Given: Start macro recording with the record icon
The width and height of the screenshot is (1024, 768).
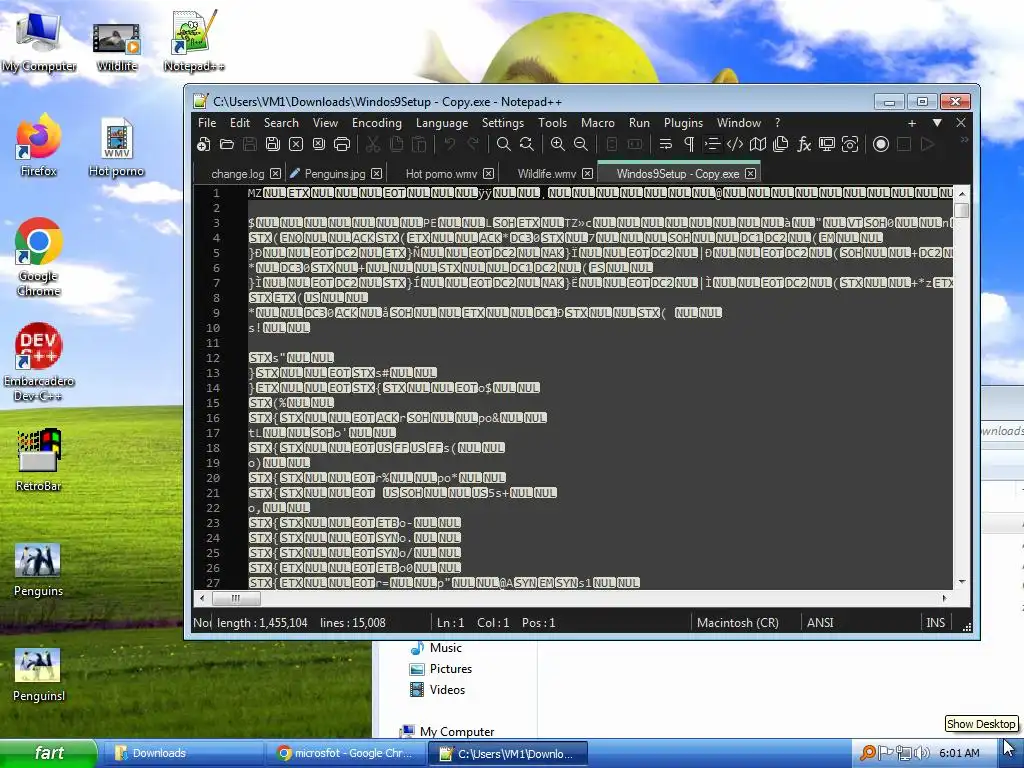Looking at the screenshot, I should (x=880, y=144).
